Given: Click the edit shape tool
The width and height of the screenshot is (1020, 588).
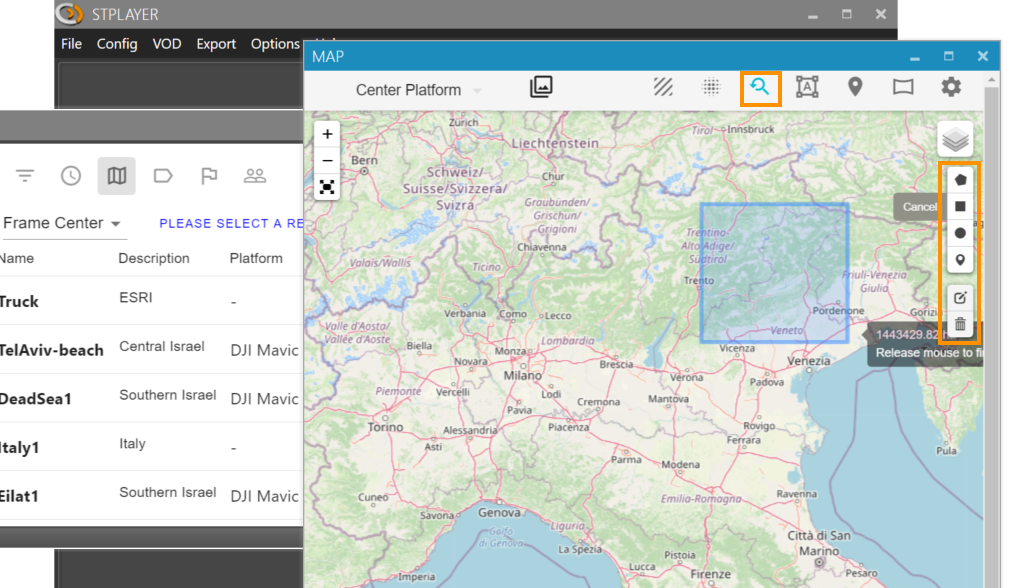Looking at the screenshot, I should tap(959, 297).
